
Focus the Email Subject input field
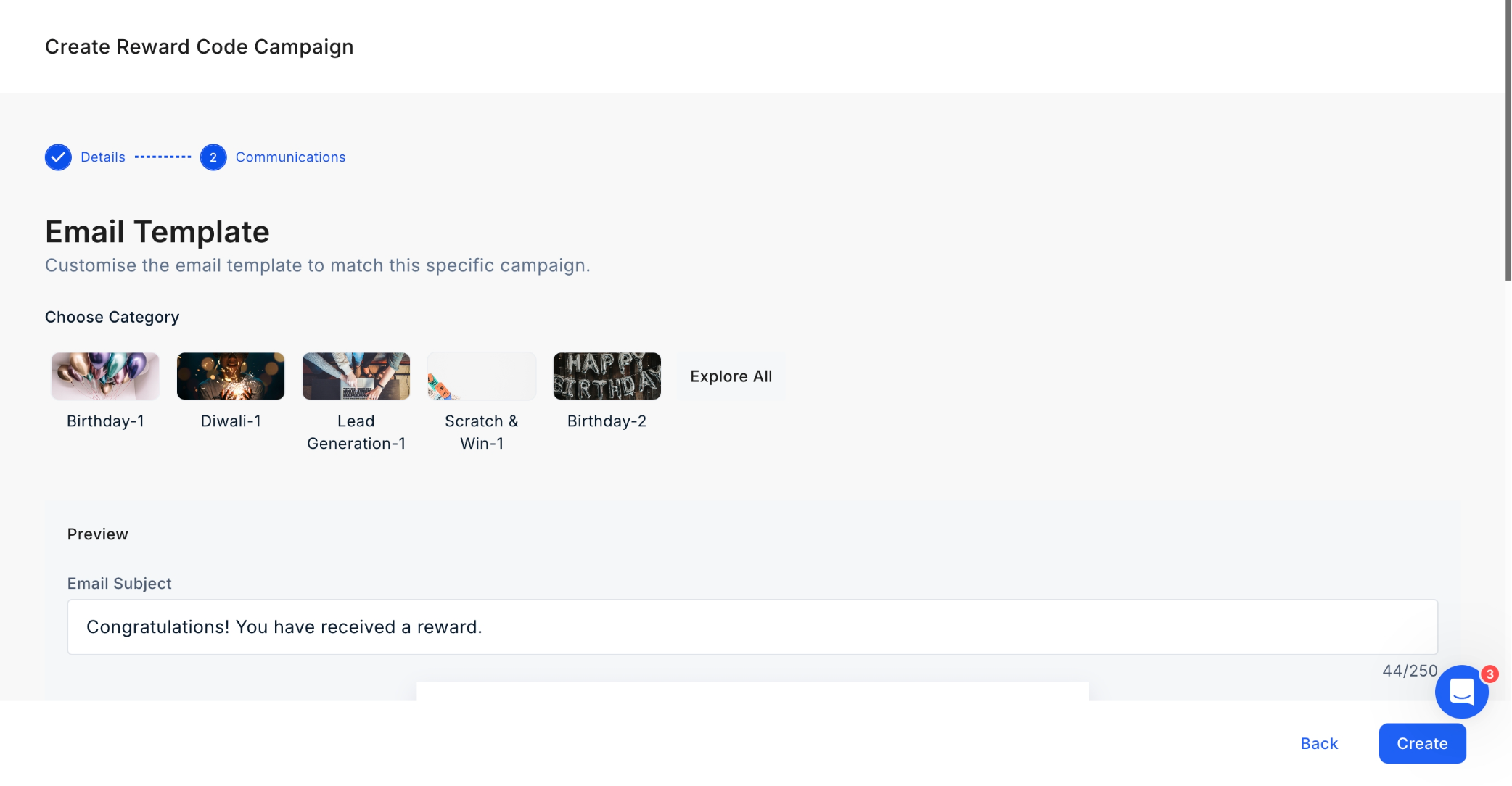pyautogui.click(x=752, y=627)
